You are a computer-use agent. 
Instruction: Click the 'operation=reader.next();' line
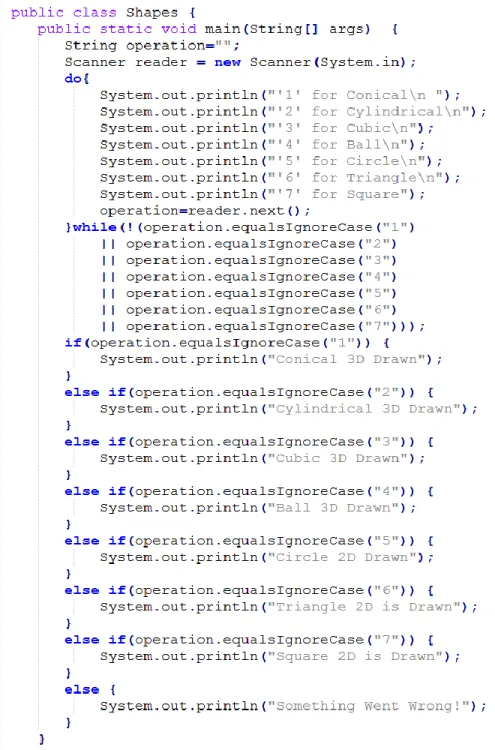click(x=205, y=211)
